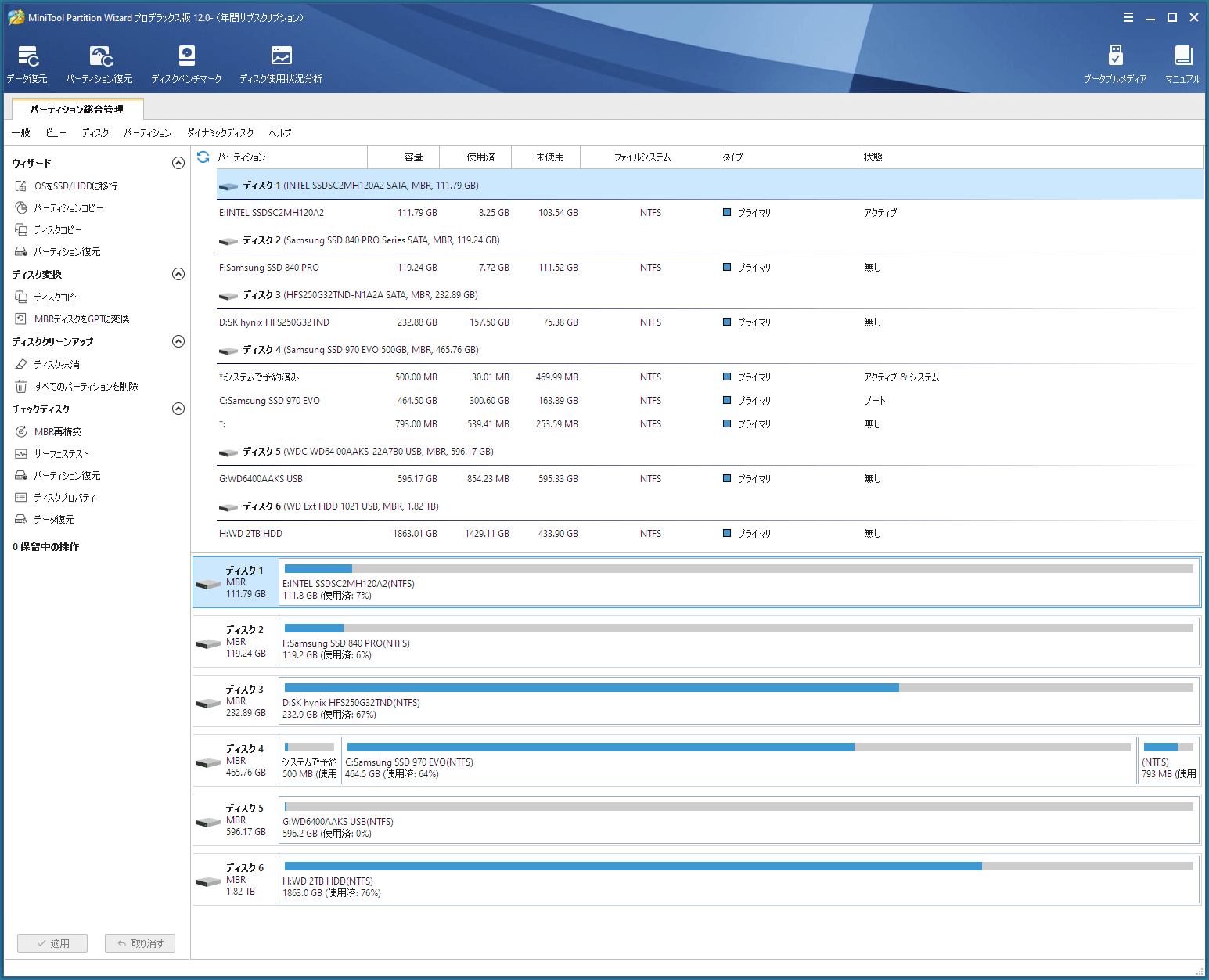Sort by the 状態 column header
This screenshot has width=1209, height=980.
tap(1032, 157)
